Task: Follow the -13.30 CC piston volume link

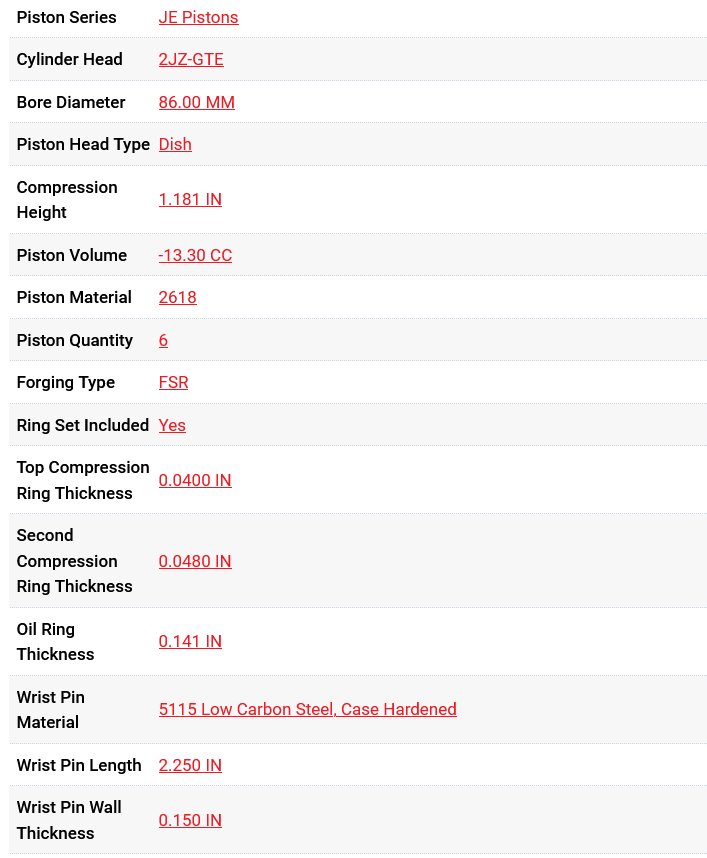Action: [x=195, y=255]
